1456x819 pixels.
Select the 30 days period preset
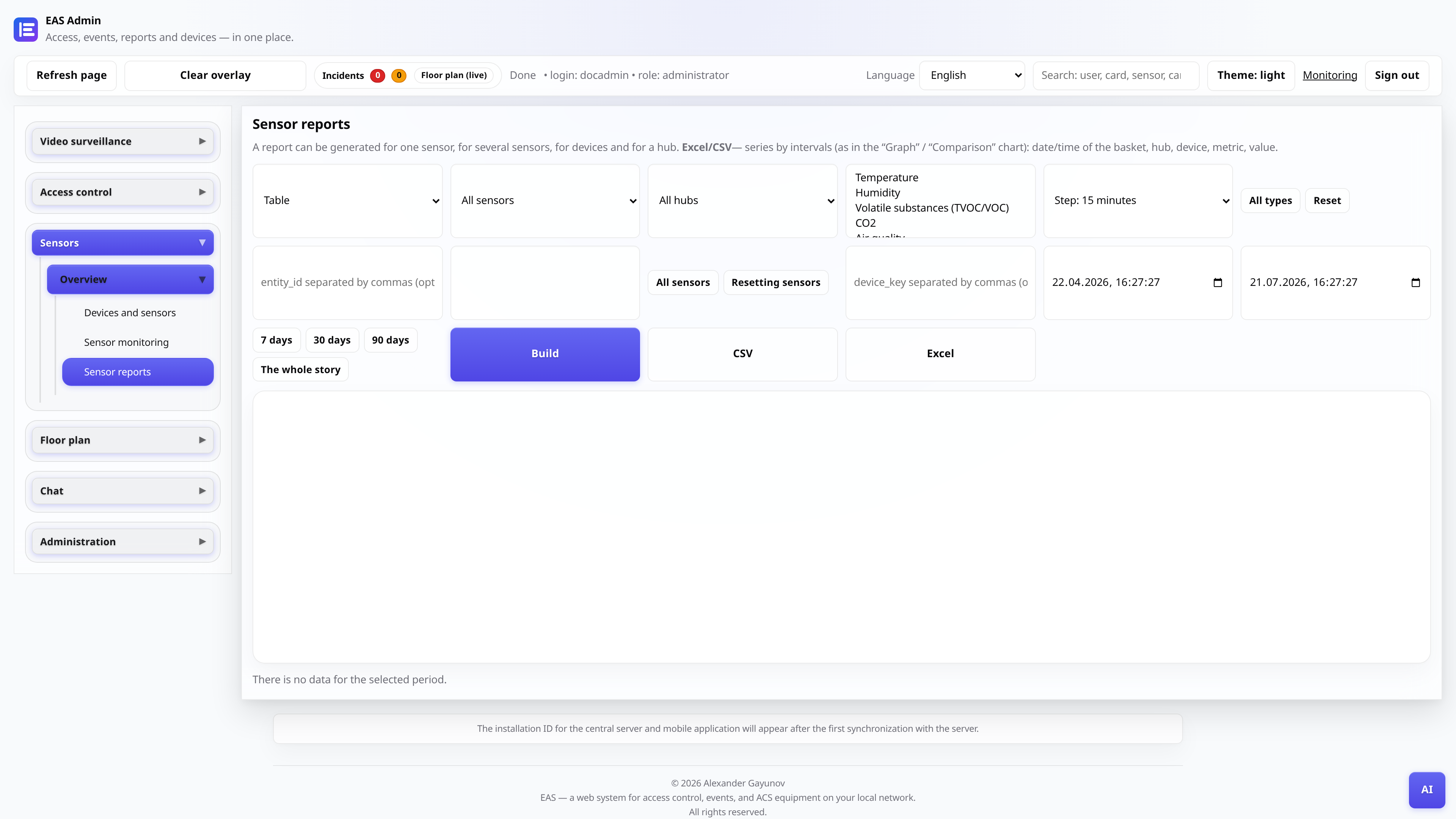[x=332, y=340]
